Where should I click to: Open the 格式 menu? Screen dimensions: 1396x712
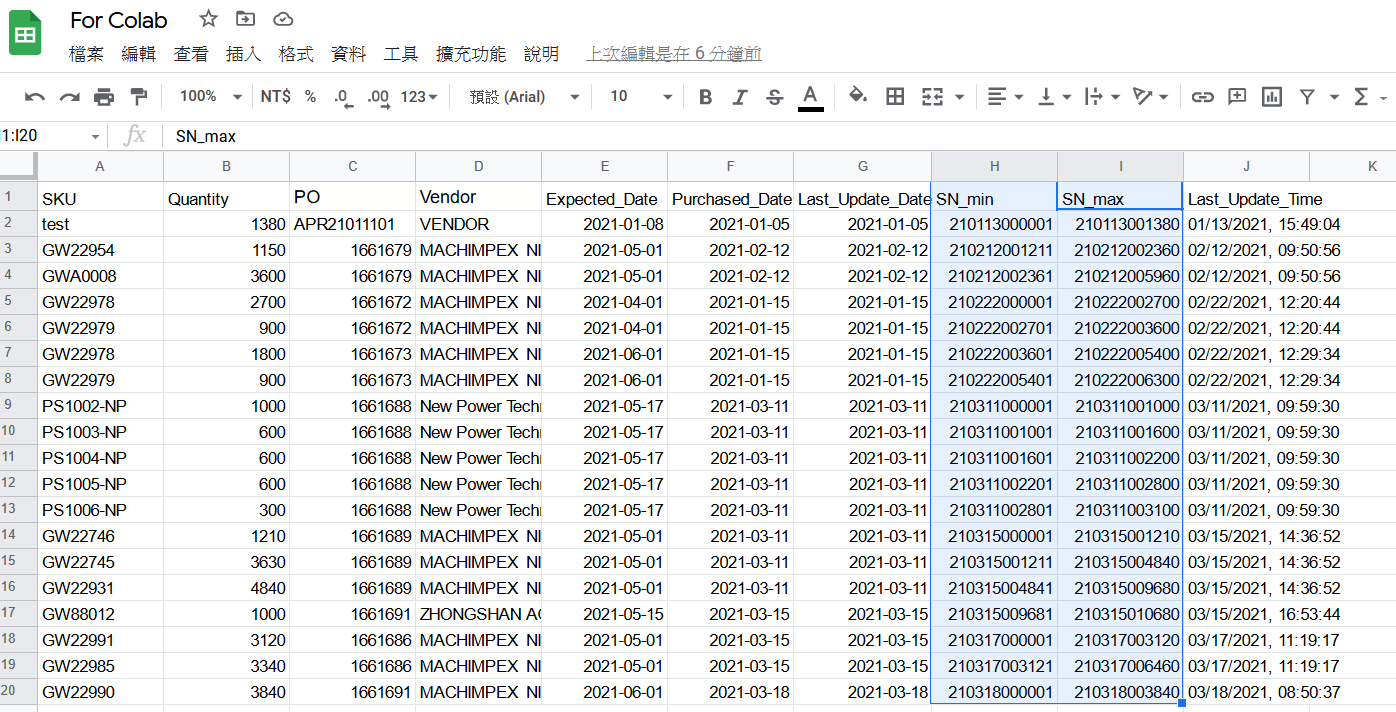(x=296, y=55)
